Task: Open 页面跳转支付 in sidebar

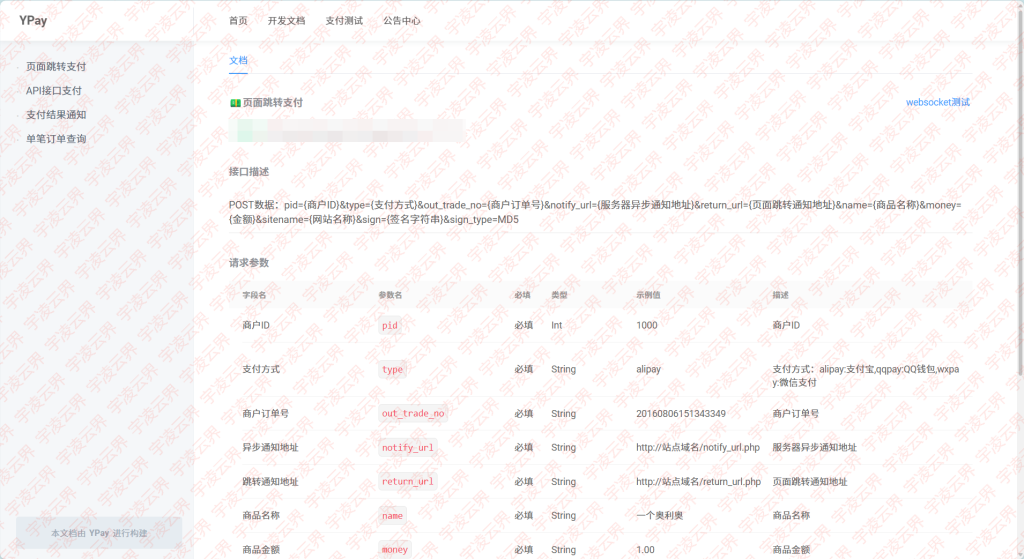Action: [x=56, y=67]
